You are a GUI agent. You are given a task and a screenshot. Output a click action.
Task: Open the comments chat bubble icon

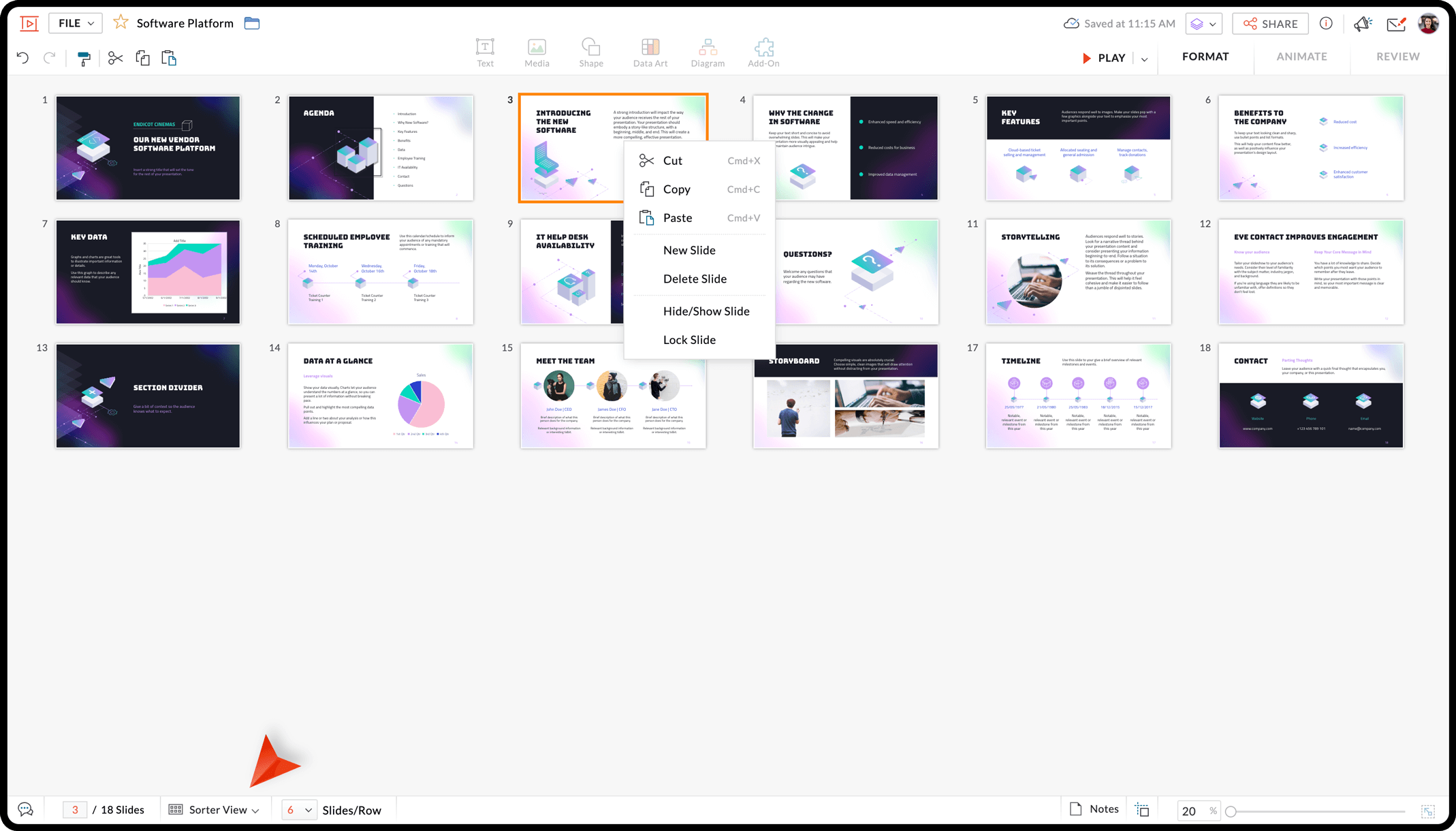coord(25,809)
